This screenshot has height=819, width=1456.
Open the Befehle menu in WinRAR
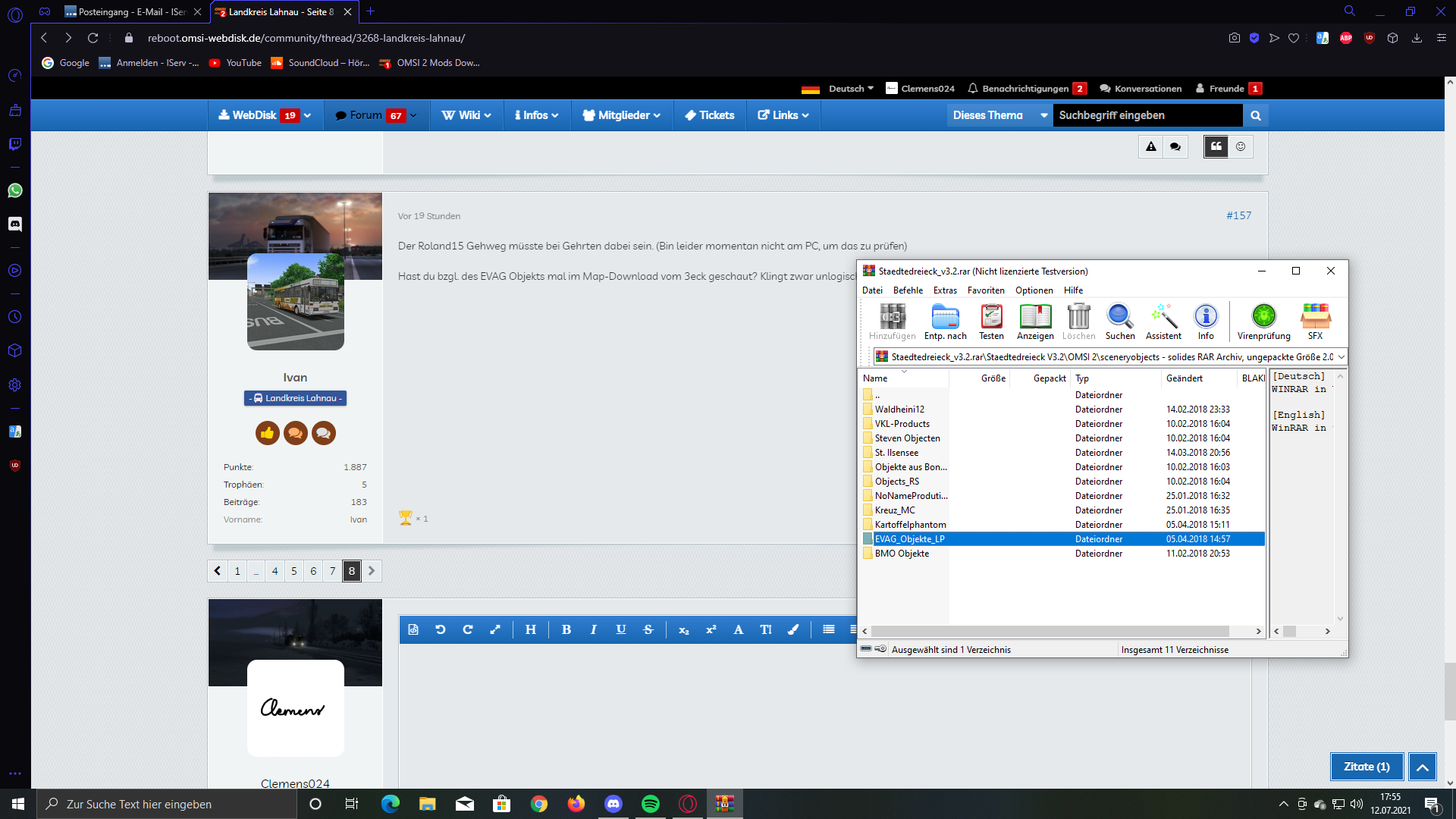pyautogui.click(x=908, y=290)
